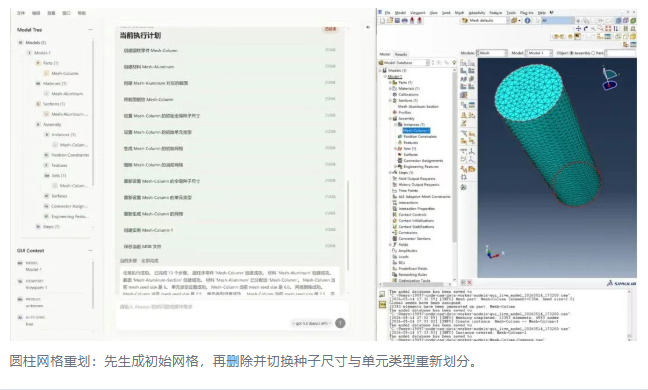This screenshot has height=390, width=648.
Task: Expand Materials (1) in Abaqus model tree
Action: point(390,88)
